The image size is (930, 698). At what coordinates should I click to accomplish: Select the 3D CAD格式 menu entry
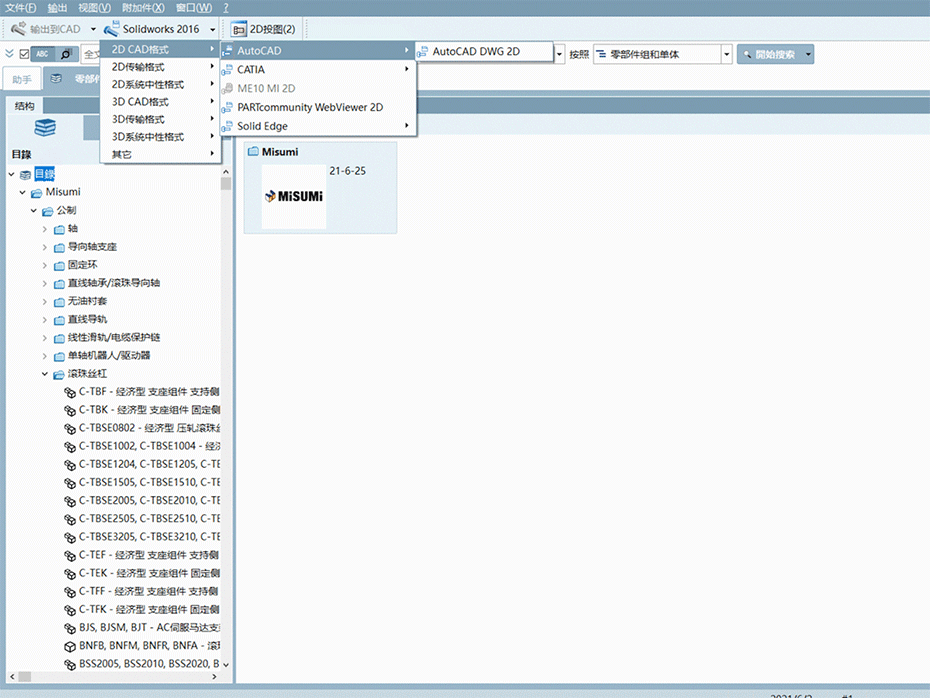pyautogui.click(x=161, y=102)
